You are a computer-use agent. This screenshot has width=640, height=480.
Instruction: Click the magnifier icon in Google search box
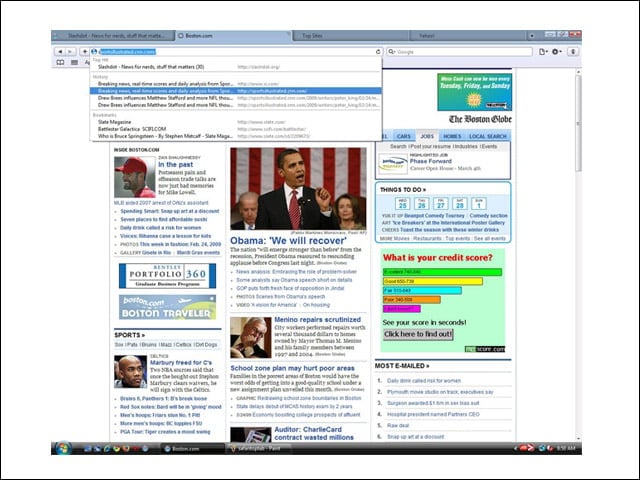click(x=391, y=51)
